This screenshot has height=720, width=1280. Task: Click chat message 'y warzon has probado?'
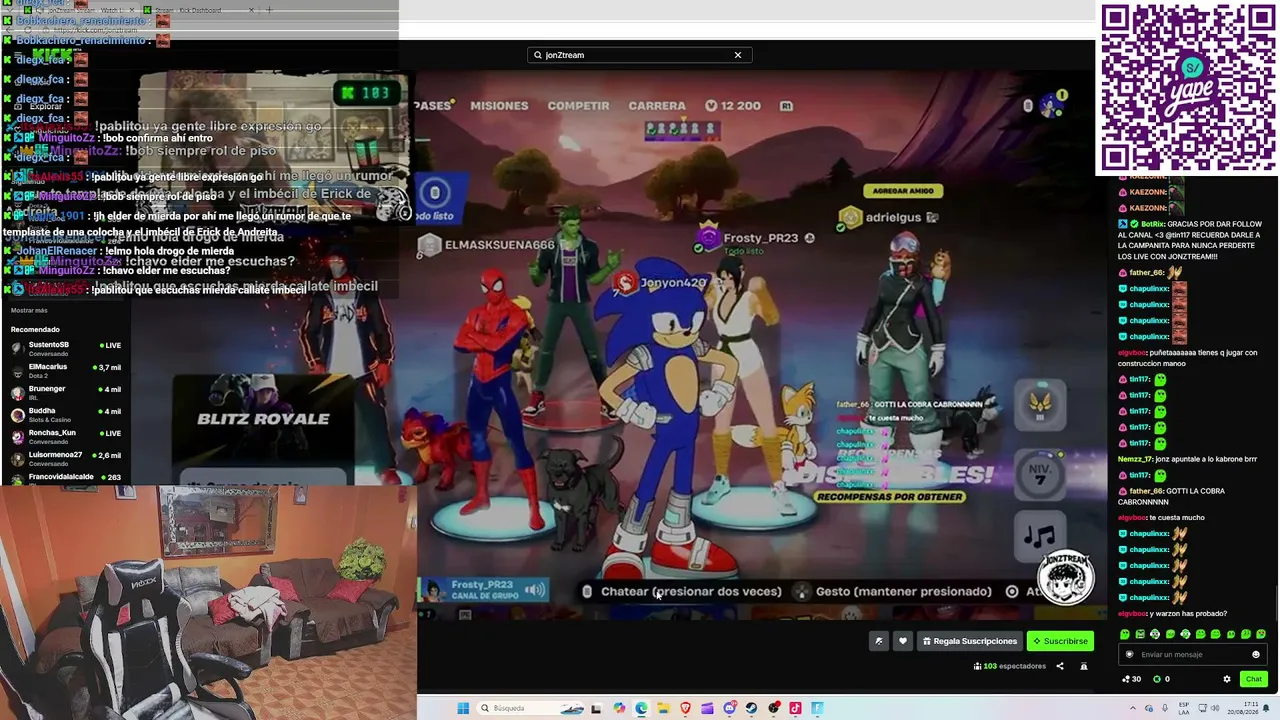(1173, 613)
